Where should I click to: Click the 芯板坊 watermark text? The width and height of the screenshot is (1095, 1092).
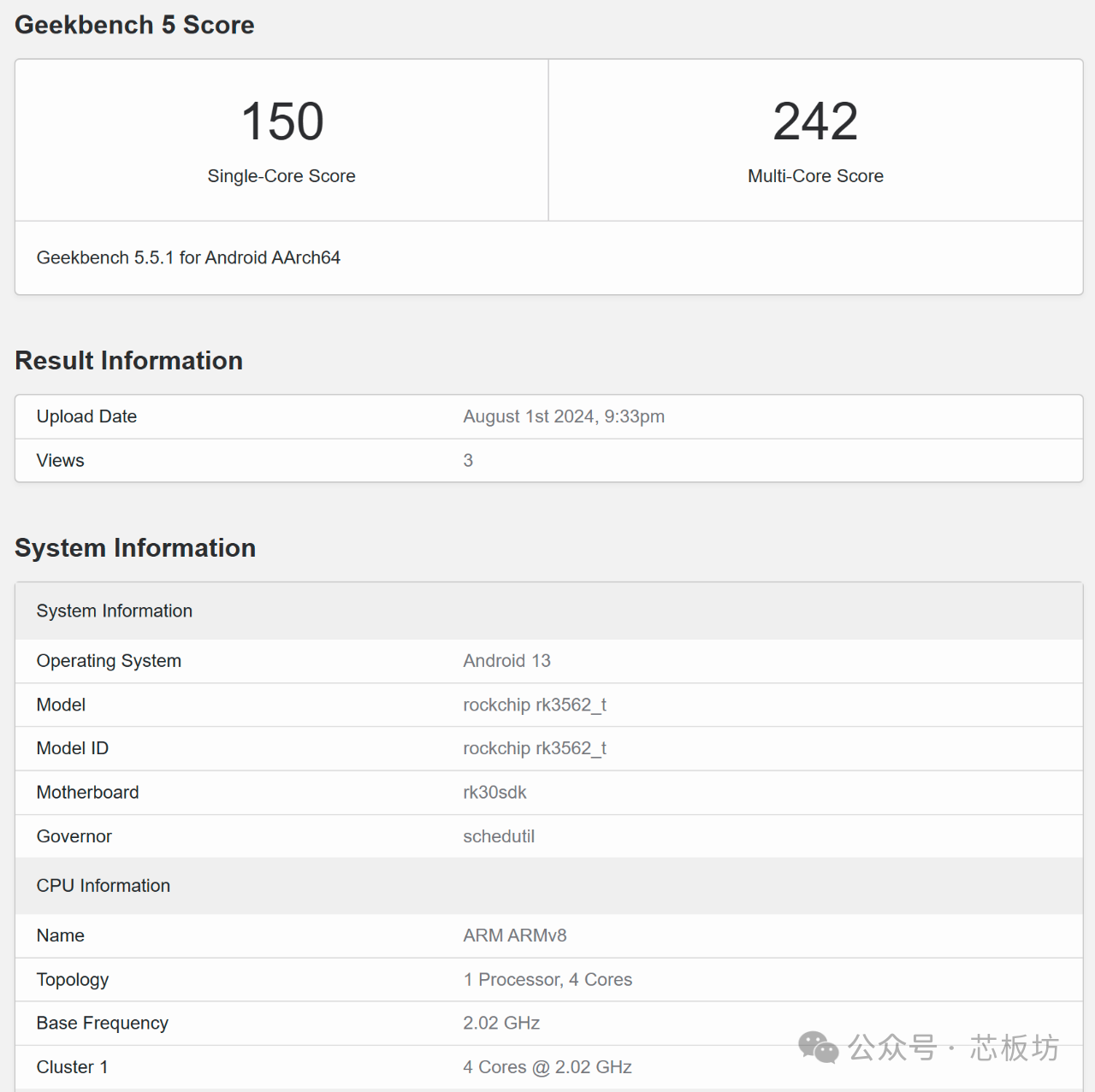(1014, 1048)
